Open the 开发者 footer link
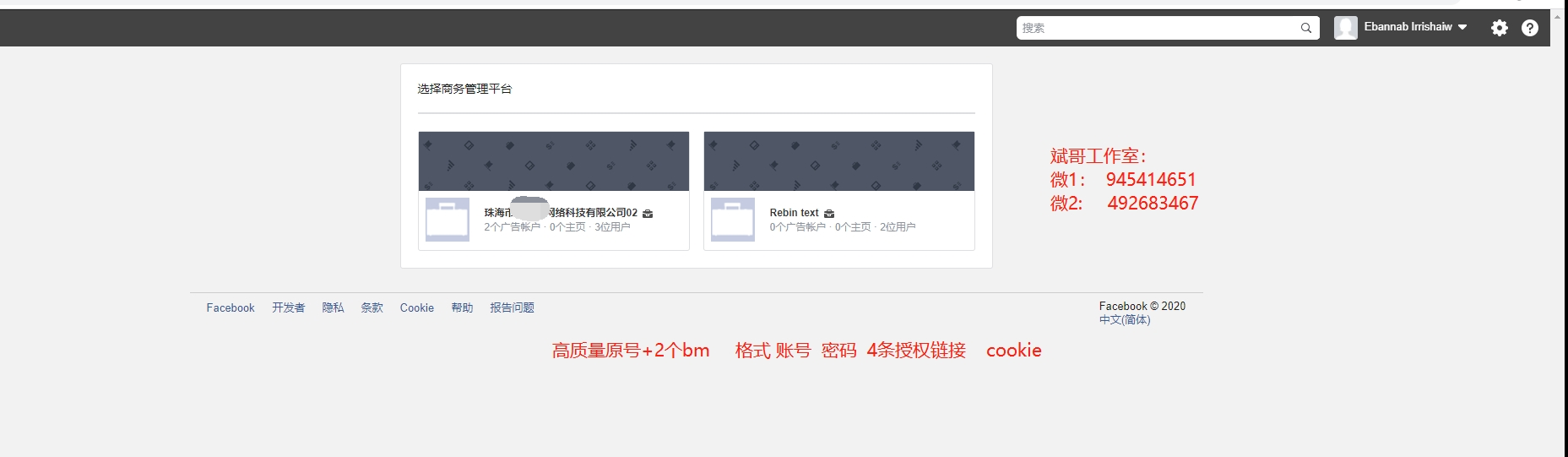This screenshot has width=1568, height=457. [x=289, y=307]
